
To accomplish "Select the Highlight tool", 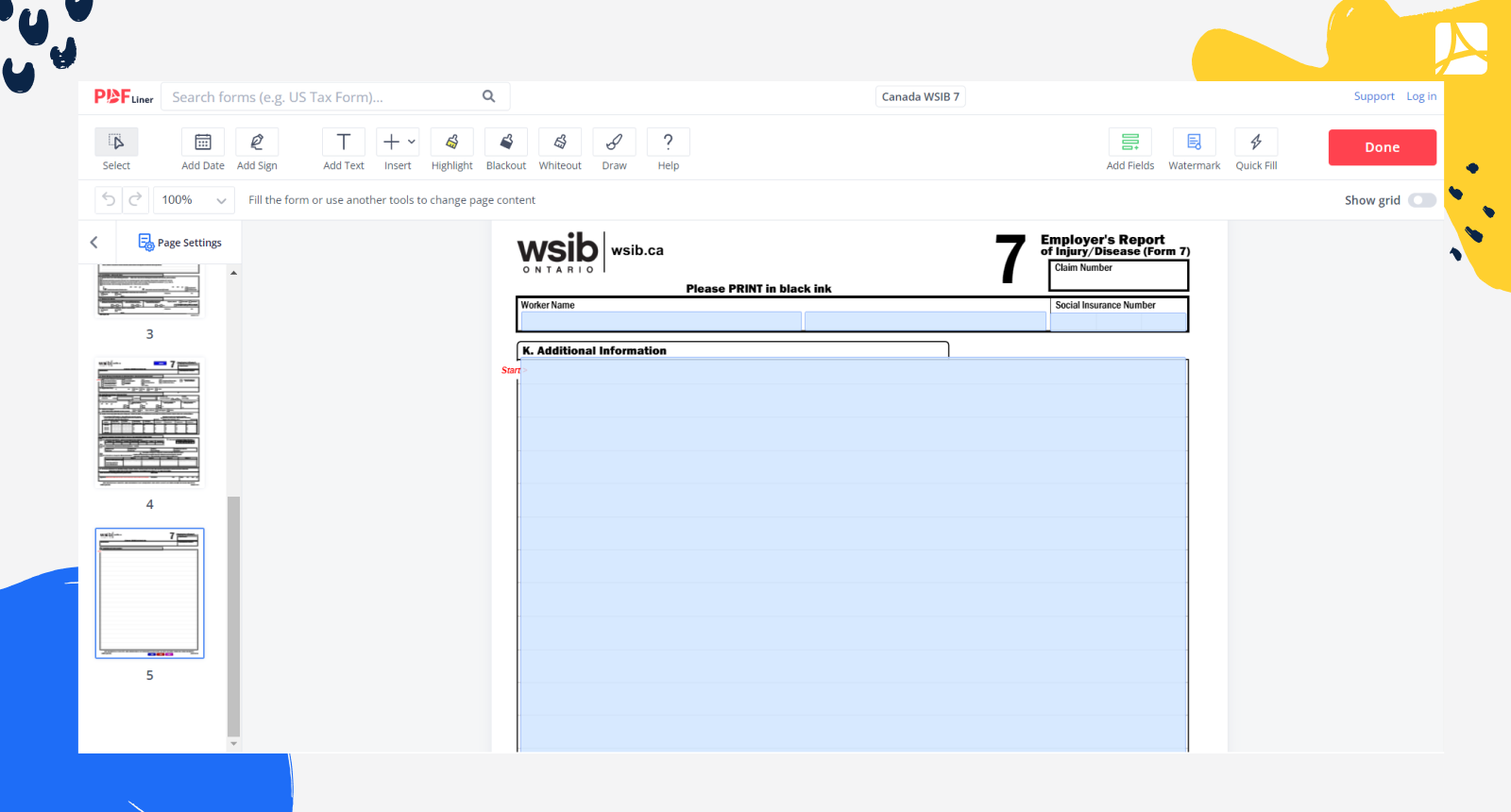I will (452, 143).
